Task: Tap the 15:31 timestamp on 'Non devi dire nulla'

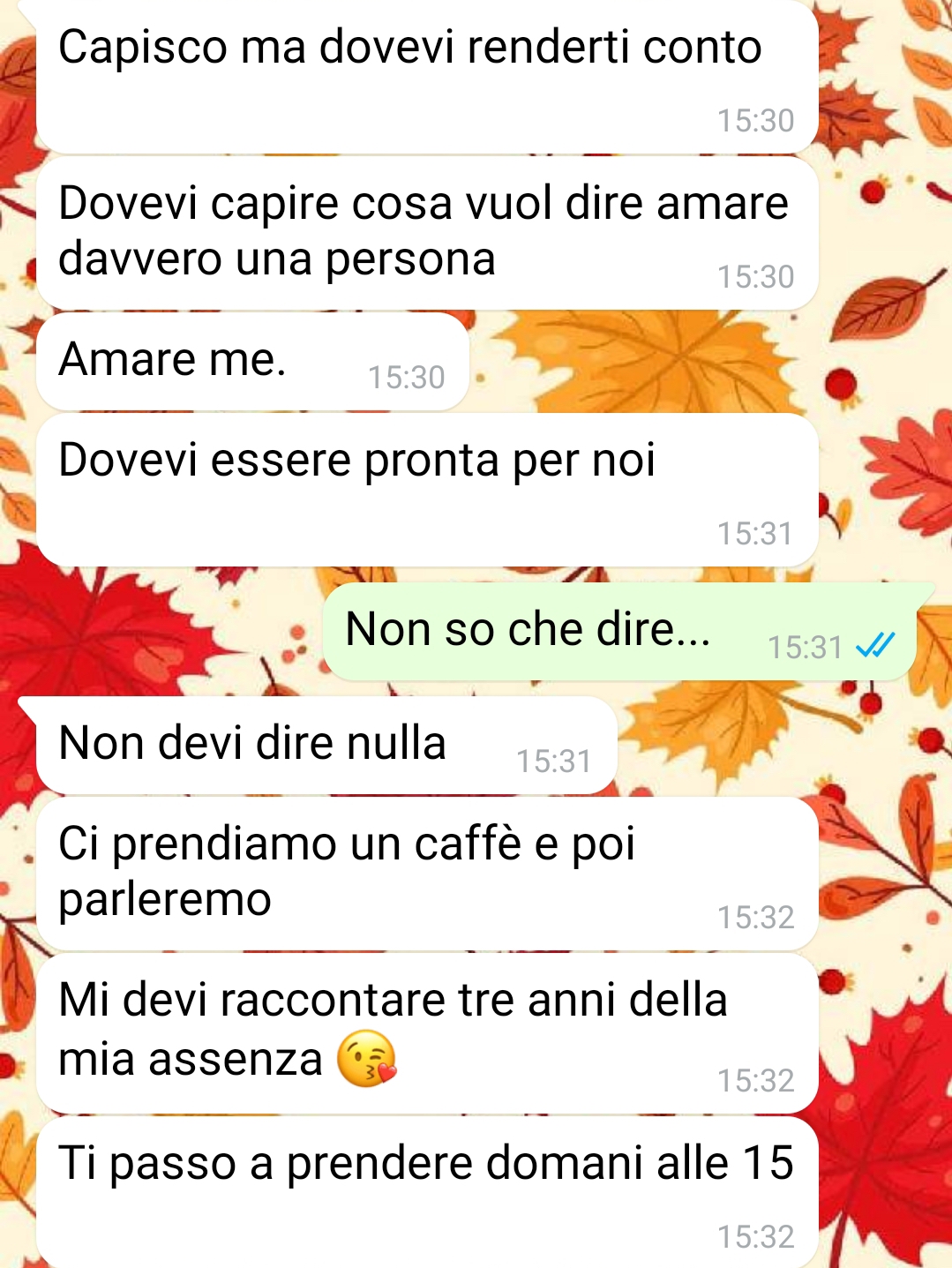Action: click(x=553, y=762)
